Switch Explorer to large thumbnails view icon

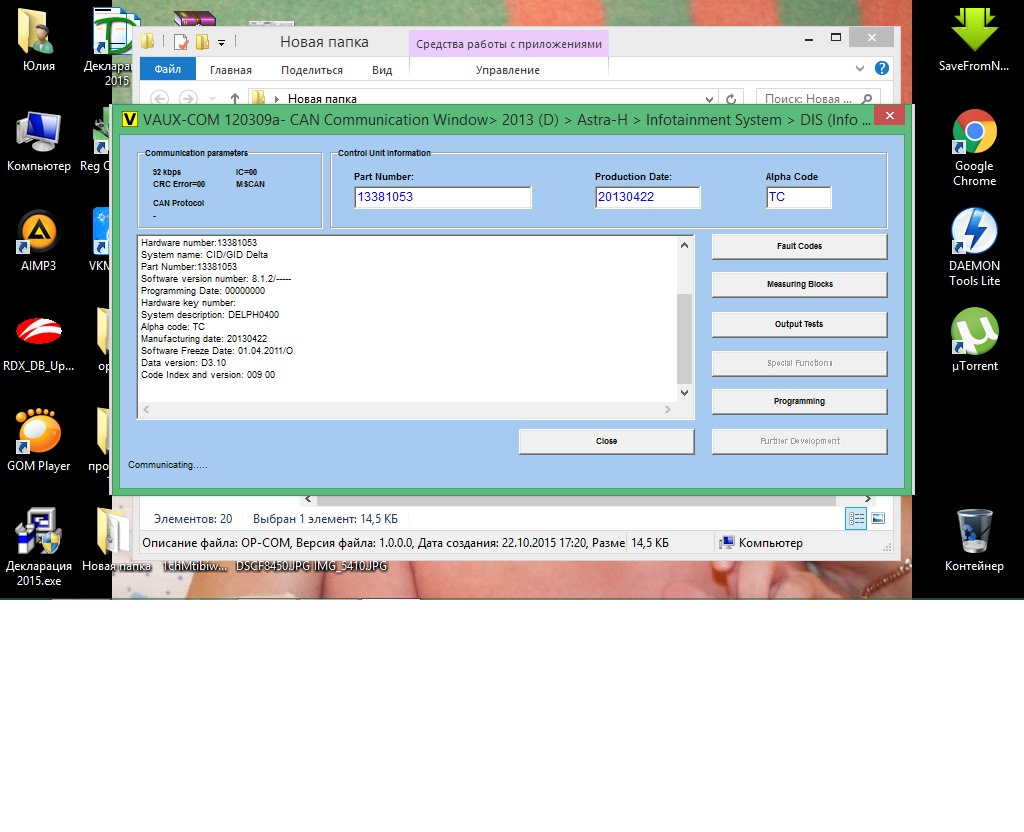[878, 519]
